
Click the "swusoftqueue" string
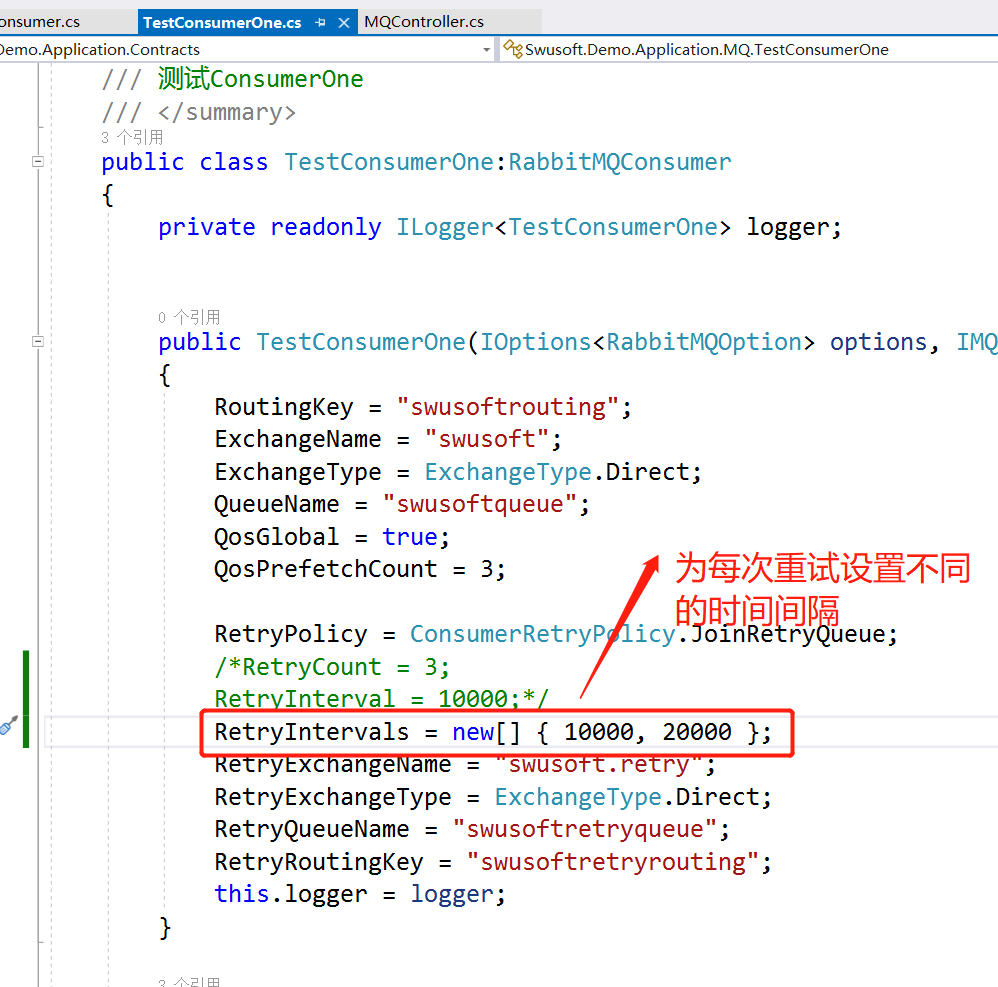[x=479, y=504]
